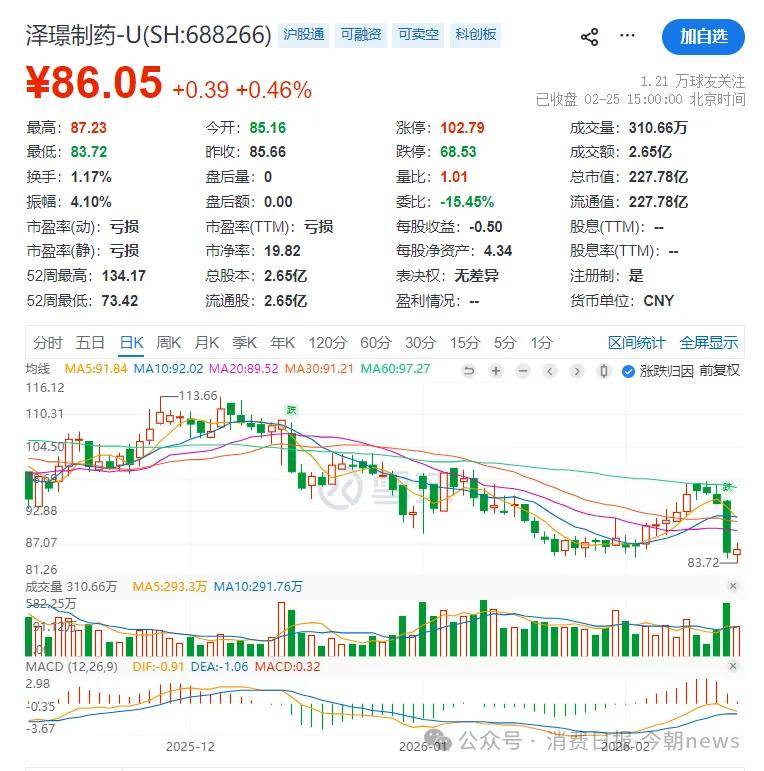764x771 pixels.
Task: Toggle the 涨跌归因 checkbox
Action: tap(628, 371)
